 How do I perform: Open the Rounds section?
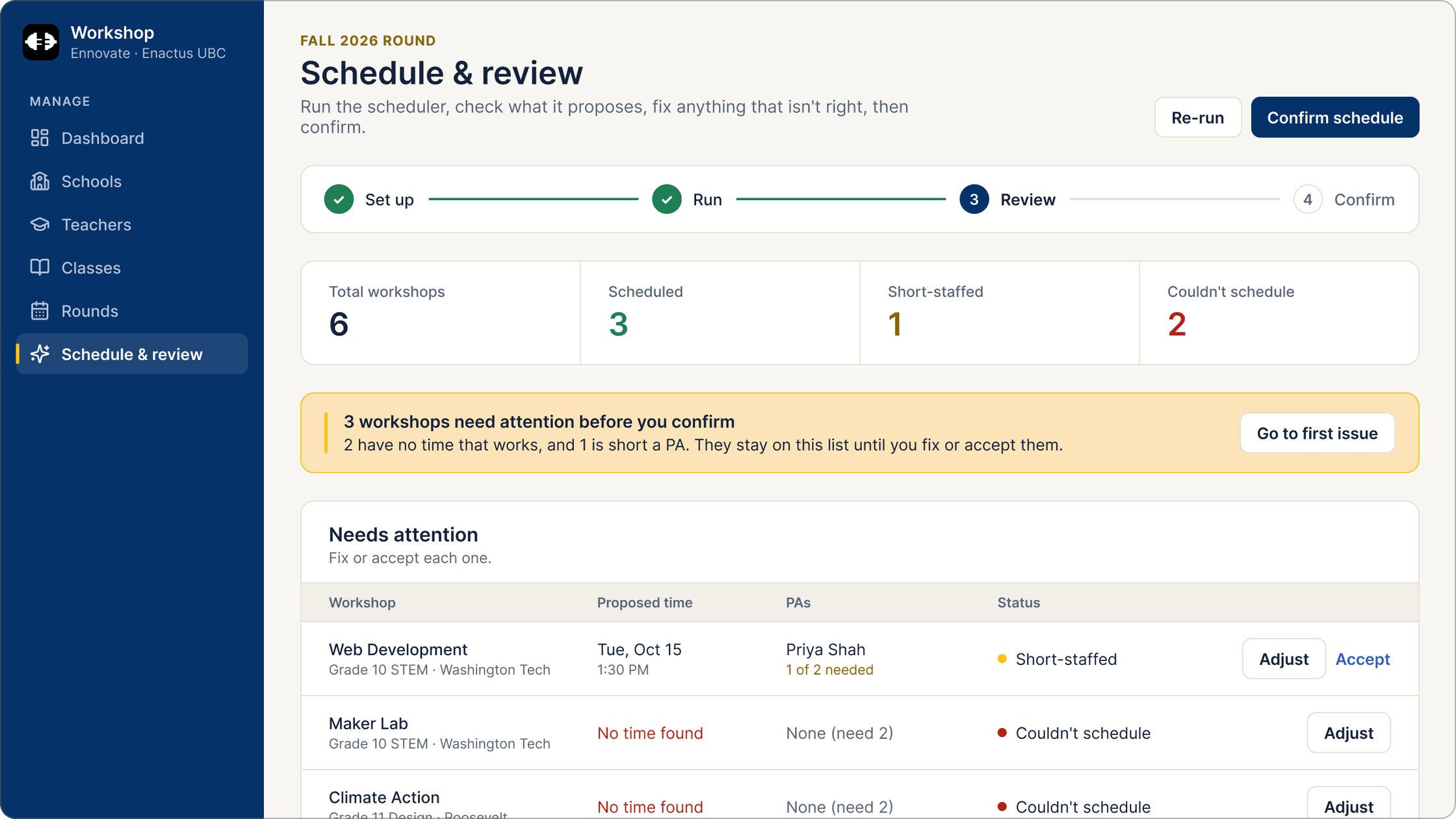pyautogui.click(x=132, y=311)
